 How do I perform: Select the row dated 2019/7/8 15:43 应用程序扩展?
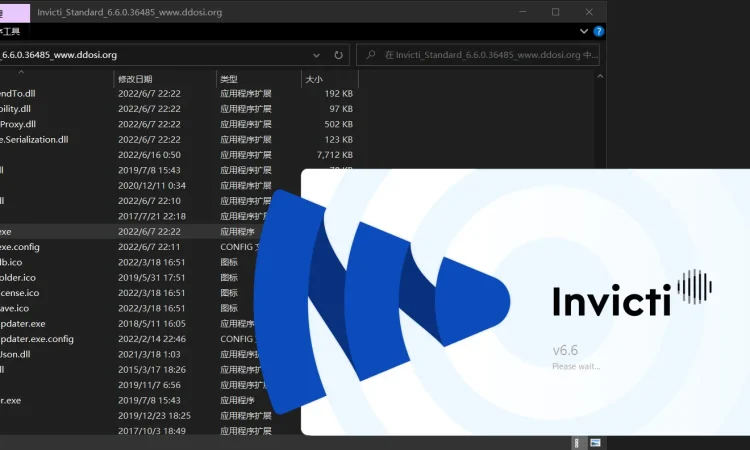[150, 170]
